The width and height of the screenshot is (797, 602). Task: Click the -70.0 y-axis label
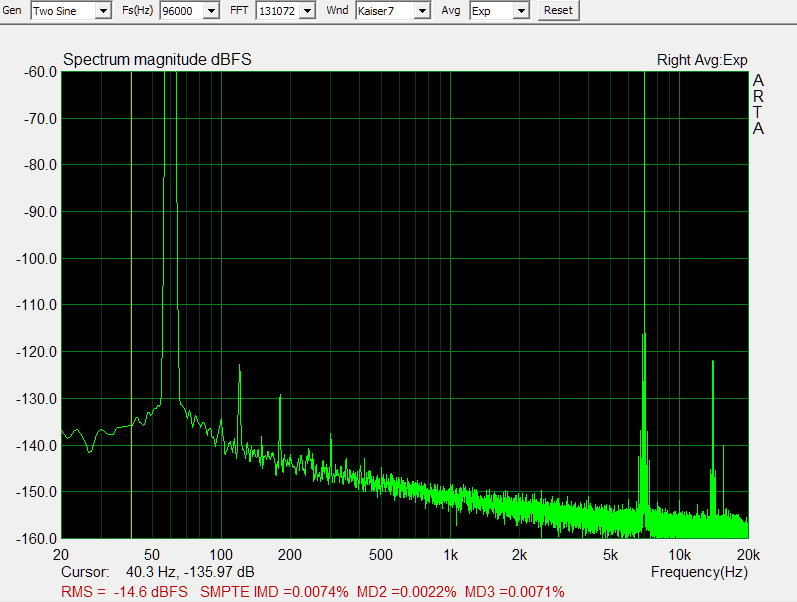coord(41,118)
